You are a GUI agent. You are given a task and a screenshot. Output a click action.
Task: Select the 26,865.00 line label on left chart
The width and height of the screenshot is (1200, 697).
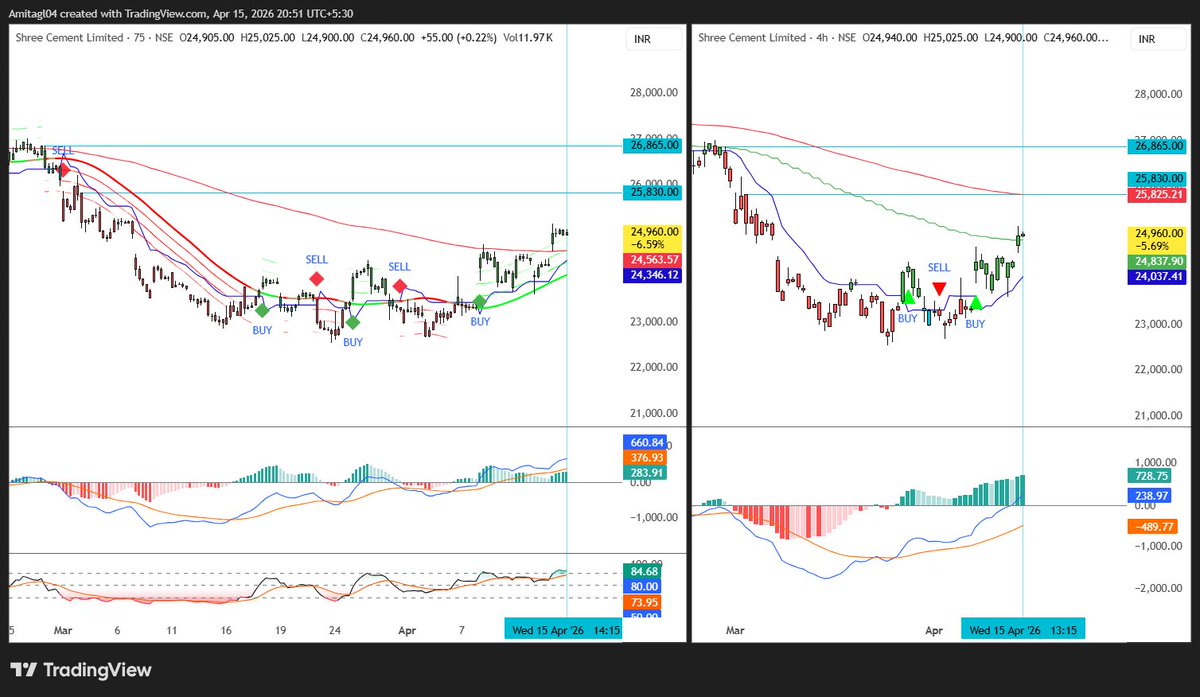coord(654,145)
